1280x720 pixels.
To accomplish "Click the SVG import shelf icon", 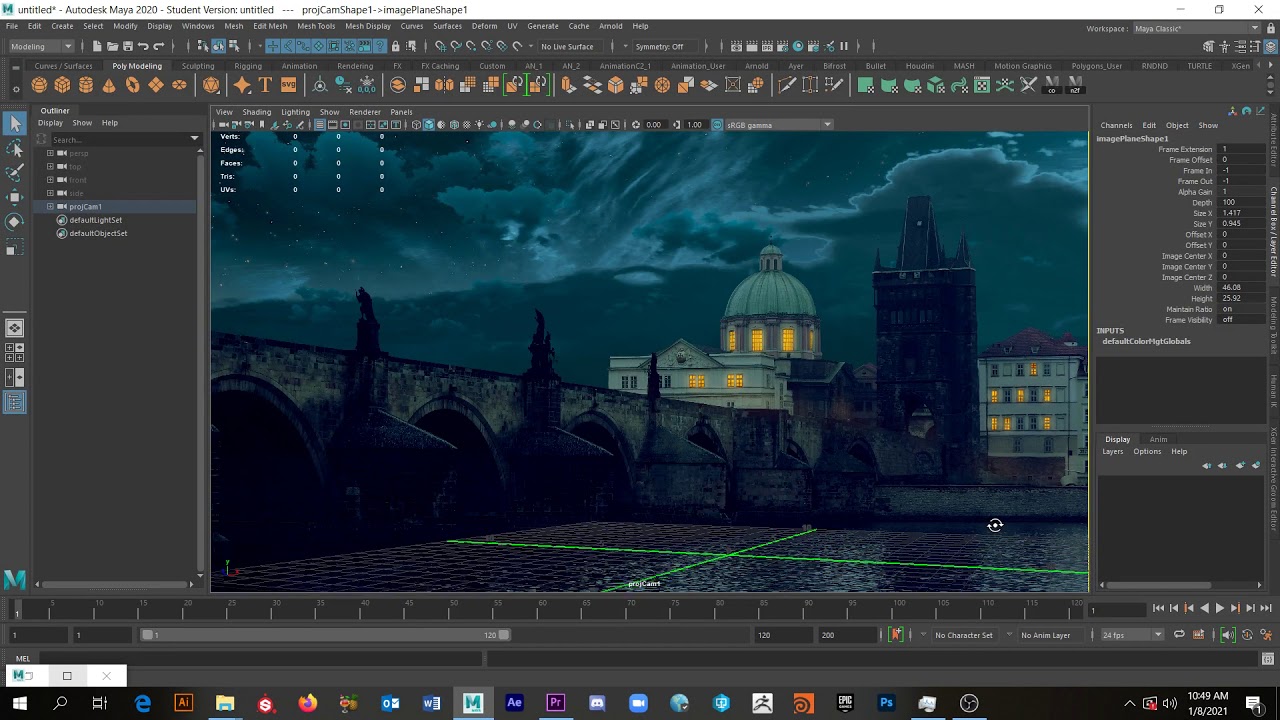I will (288, 85).
